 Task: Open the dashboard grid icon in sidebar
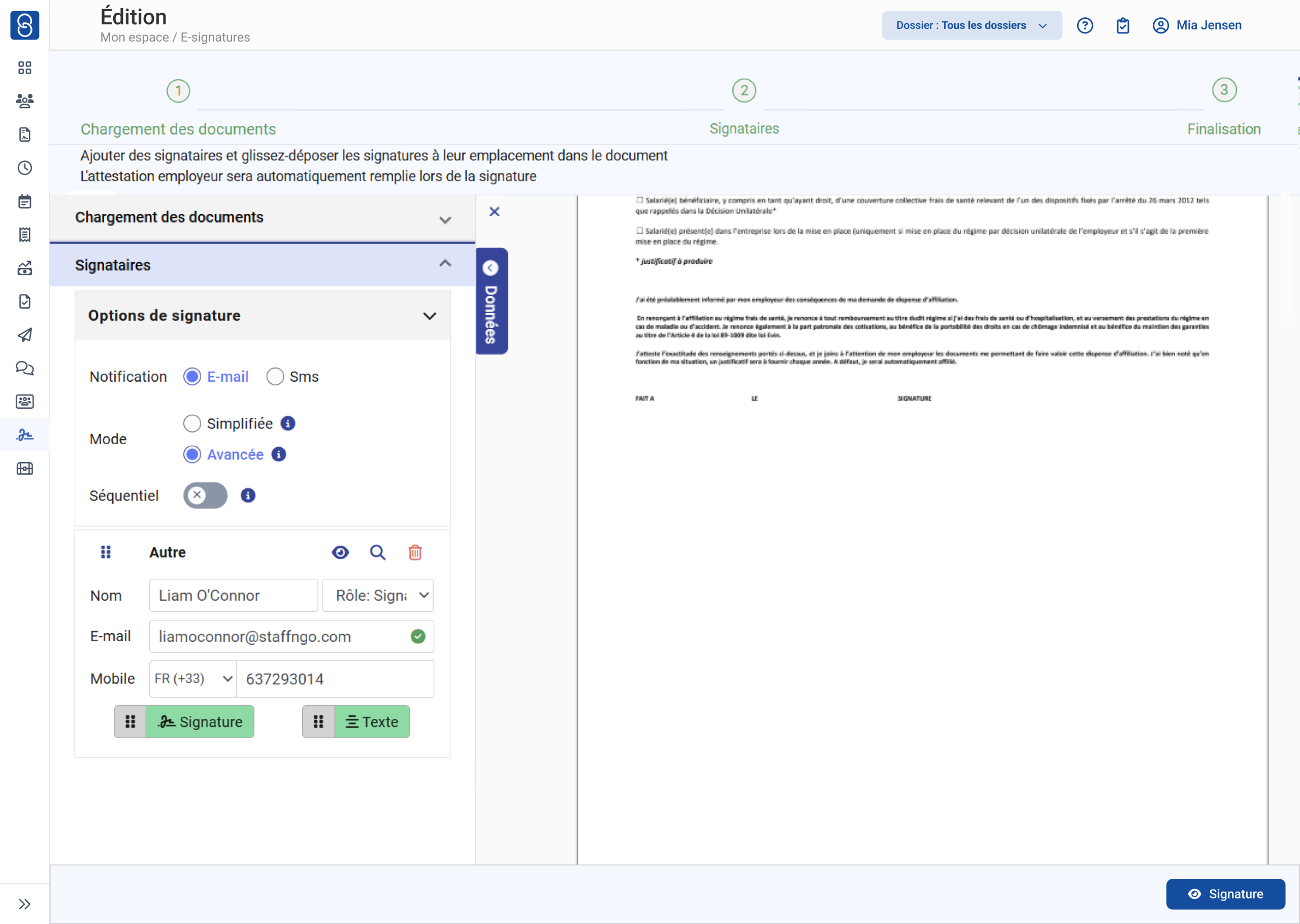point(24,68)
